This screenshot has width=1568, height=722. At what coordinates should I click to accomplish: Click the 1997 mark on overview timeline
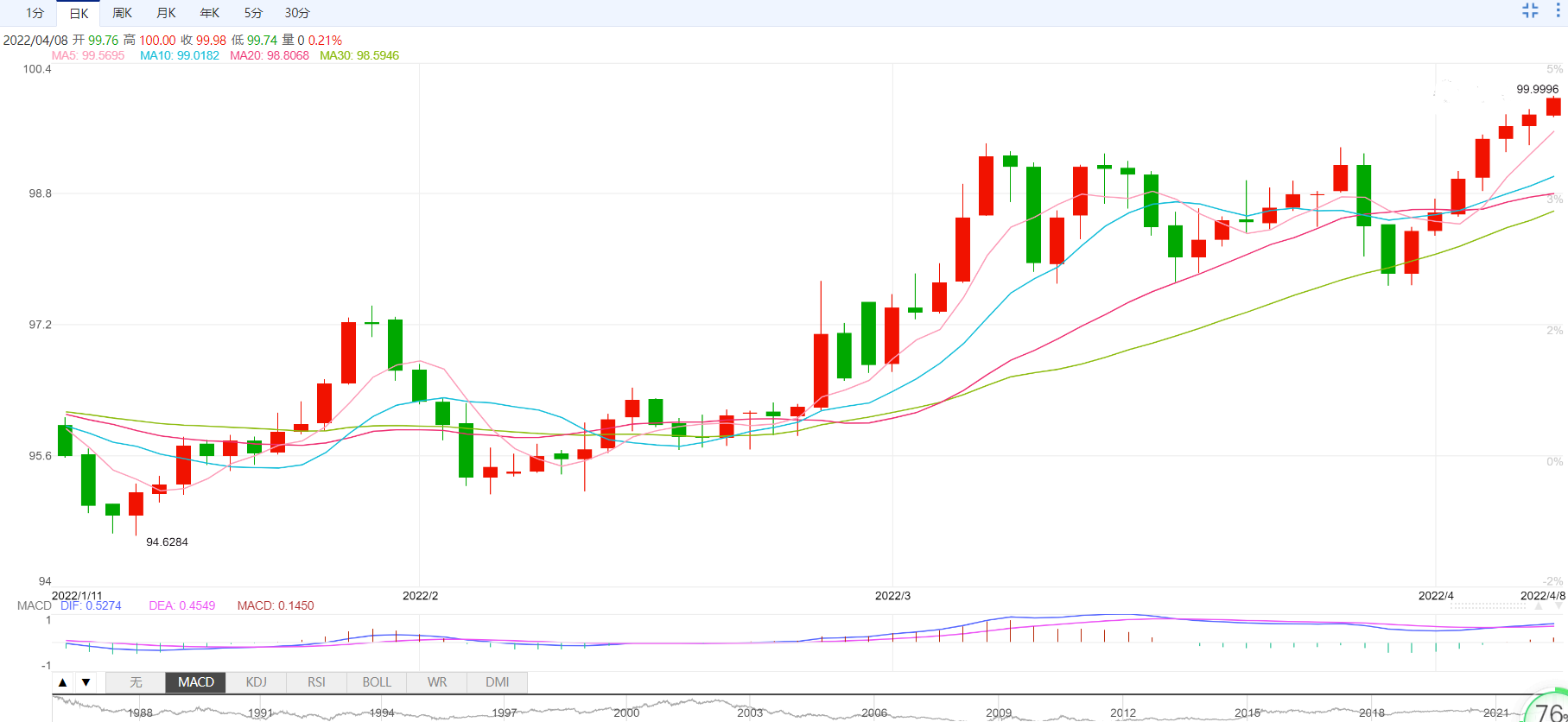pos(505,713)
